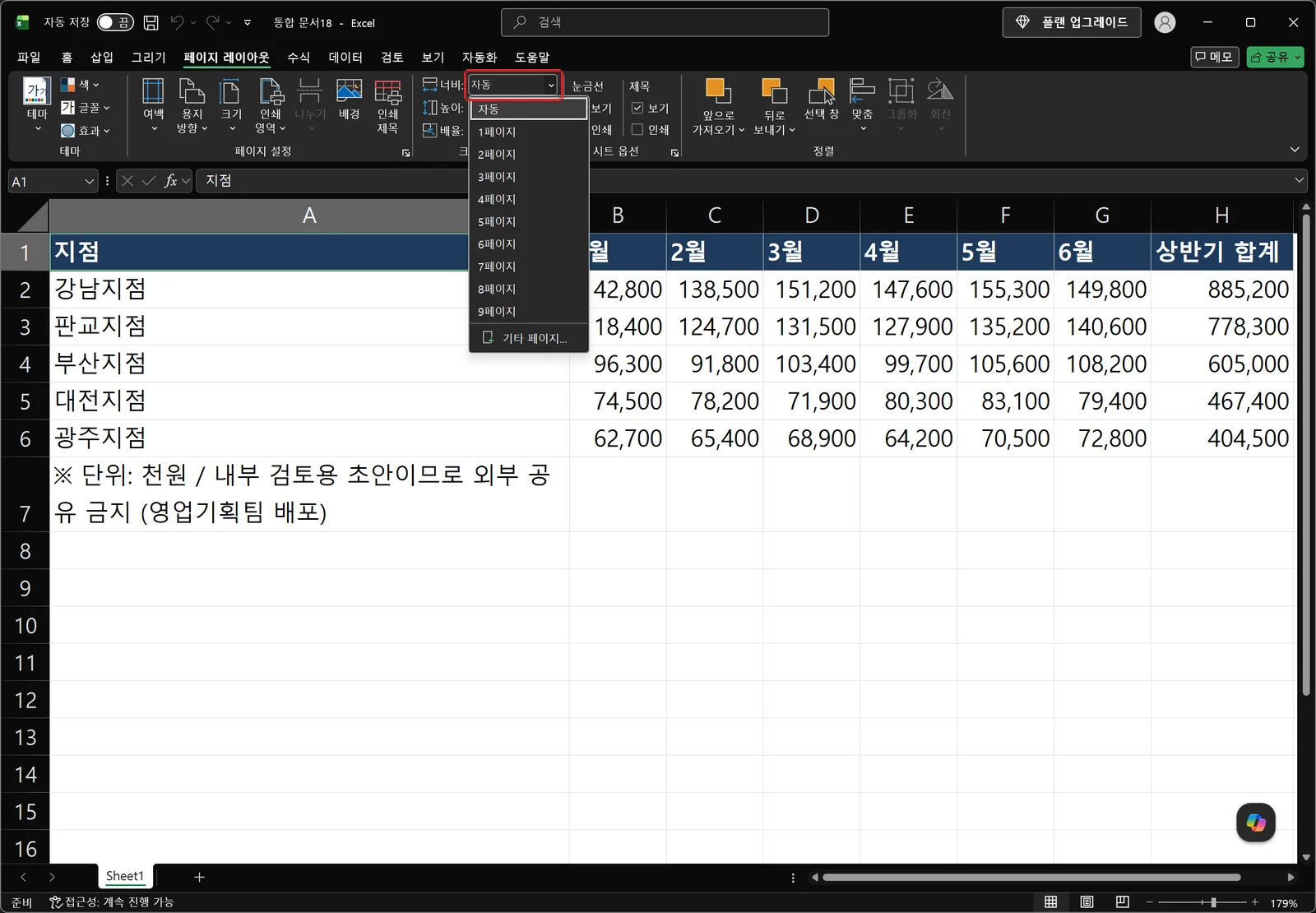Open 용지 방향 orientation options
The width and height of the screenshot is (1316, 913).
pos(192,105)
